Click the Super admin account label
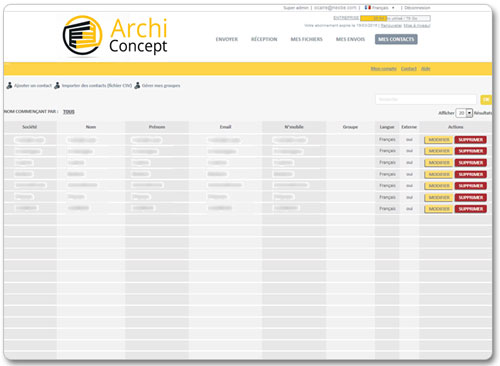 click(x=296, y=7)
